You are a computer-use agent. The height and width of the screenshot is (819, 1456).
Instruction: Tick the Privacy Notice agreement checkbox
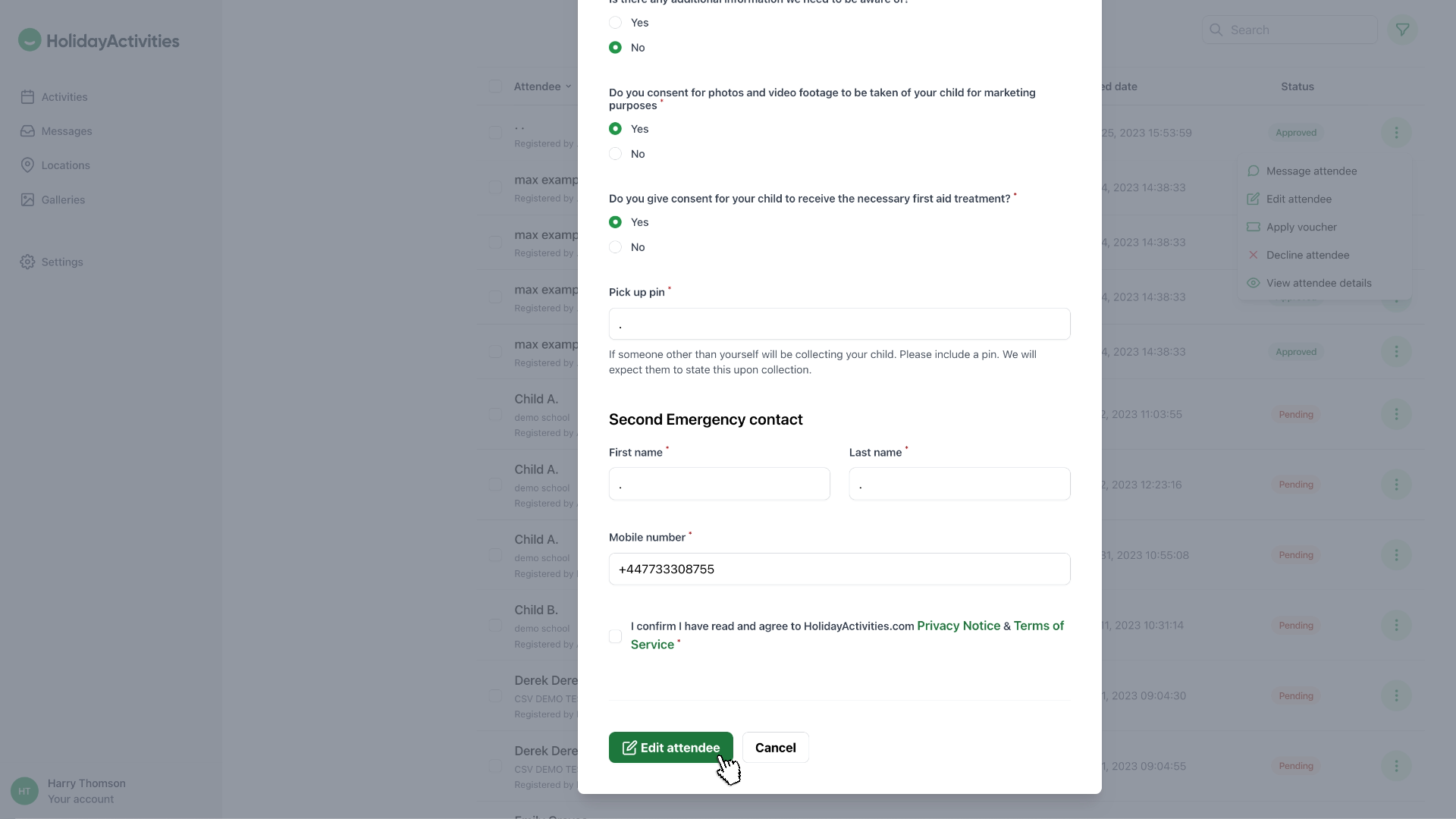coord(615,636)
